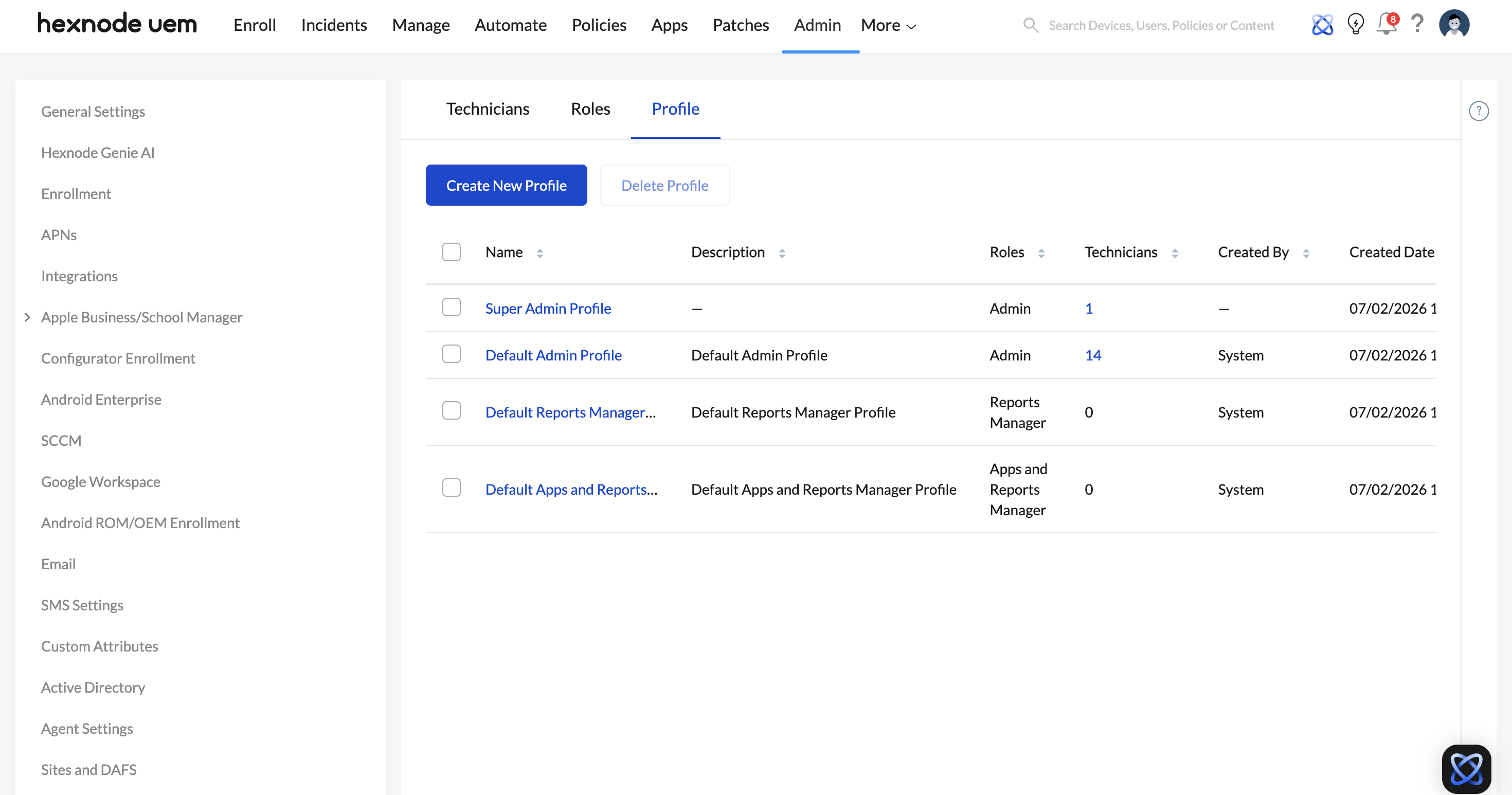Sort by Roles column arrows

(1041, 253)
